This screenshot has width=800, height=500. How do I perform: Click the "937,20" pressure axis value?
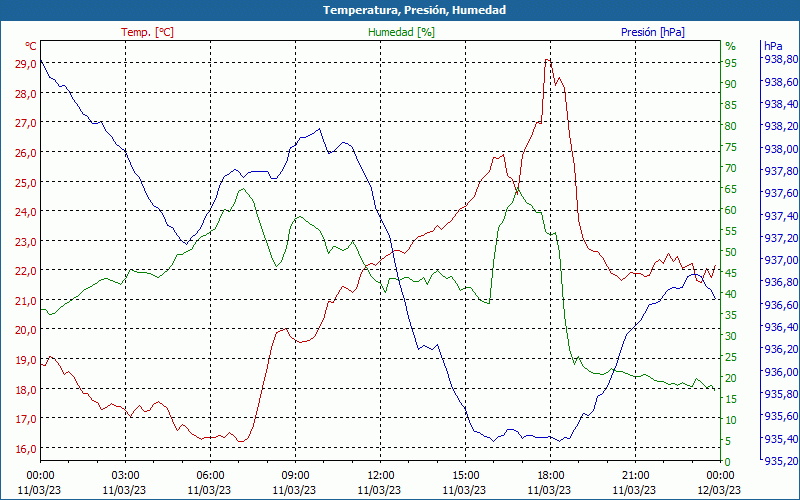pos(781,238)
